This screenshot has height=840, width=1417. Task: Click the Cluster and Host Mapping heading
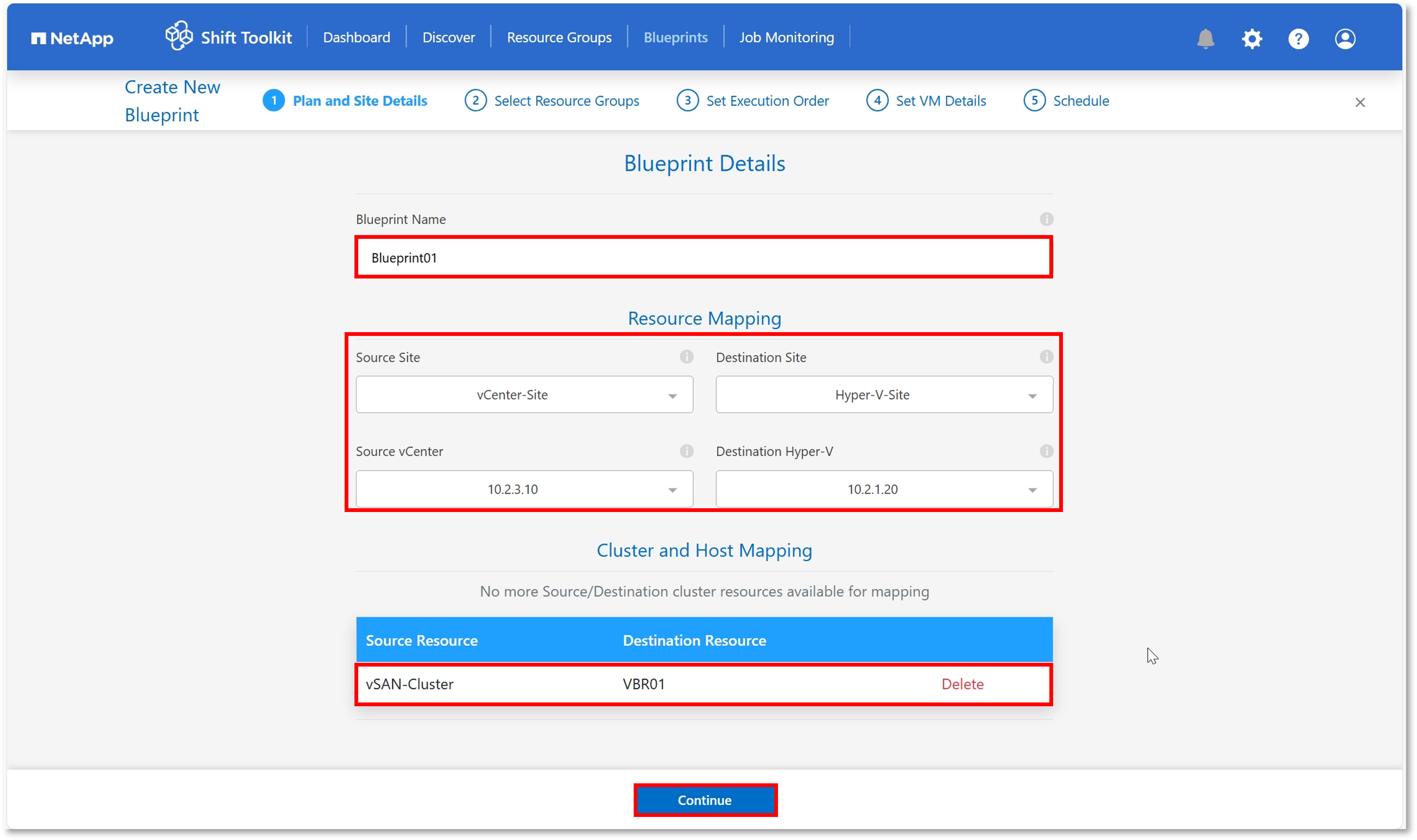click(x=705, y=550)
